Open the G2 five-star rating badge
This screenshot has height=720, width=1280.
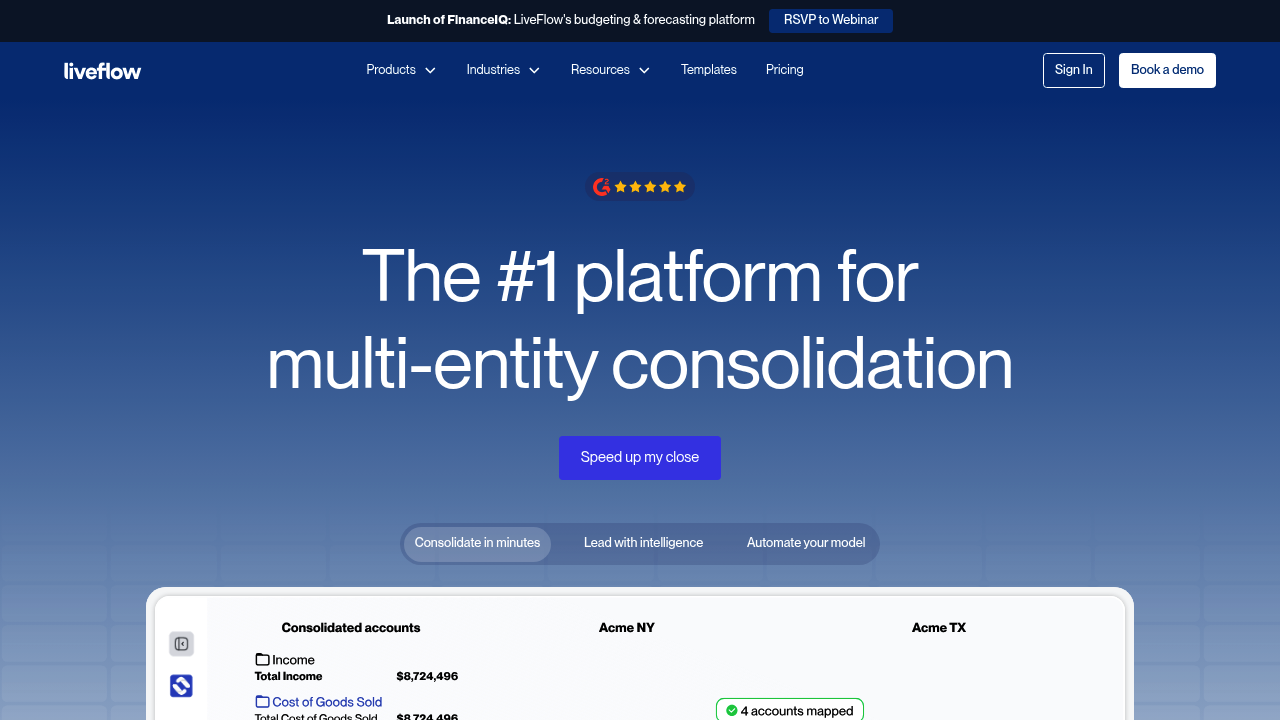pos(640,187)
